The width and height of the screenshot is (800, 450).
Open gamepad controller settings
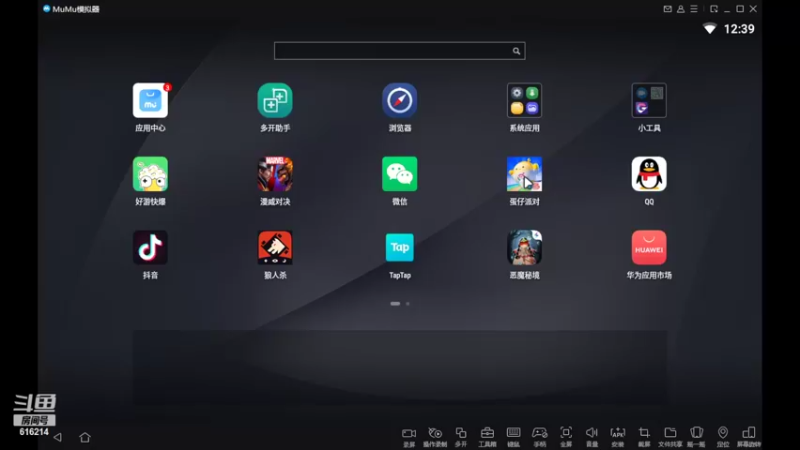click(540, 437)
